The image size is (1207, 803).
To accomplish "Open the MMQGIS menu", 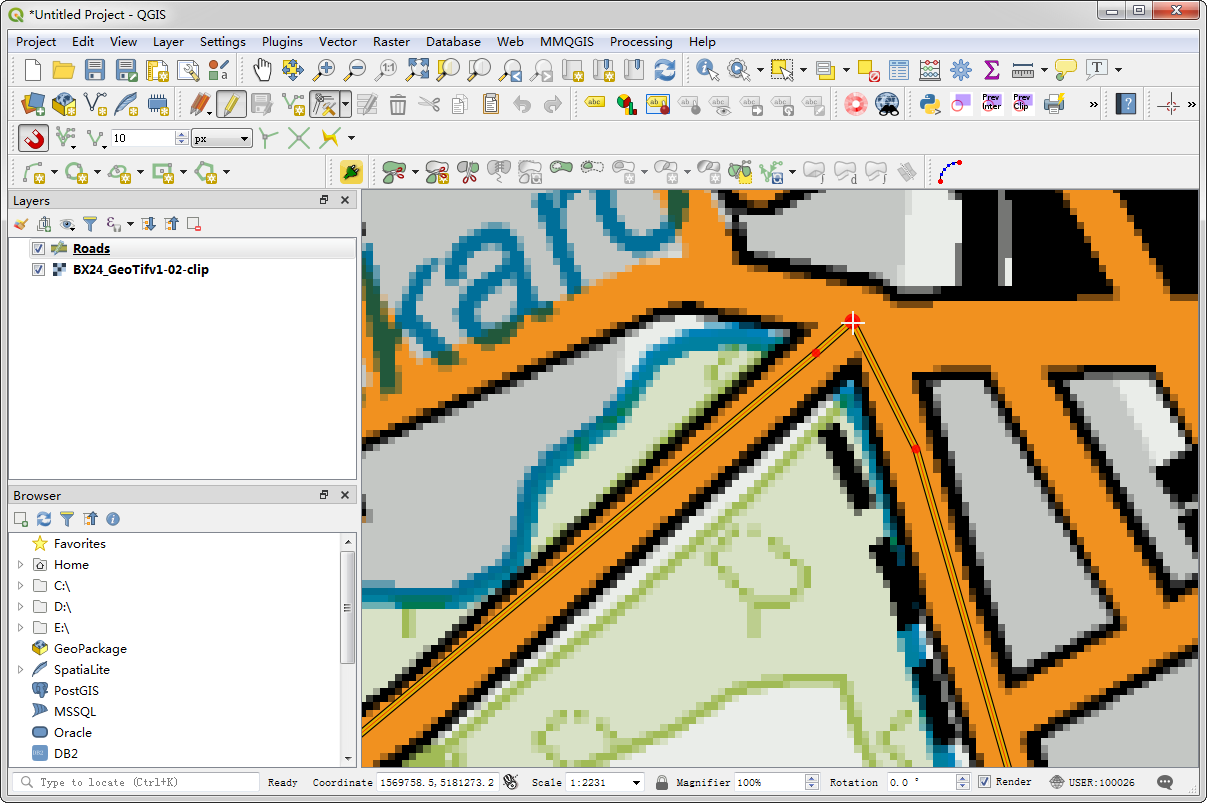I will point(565,42).
